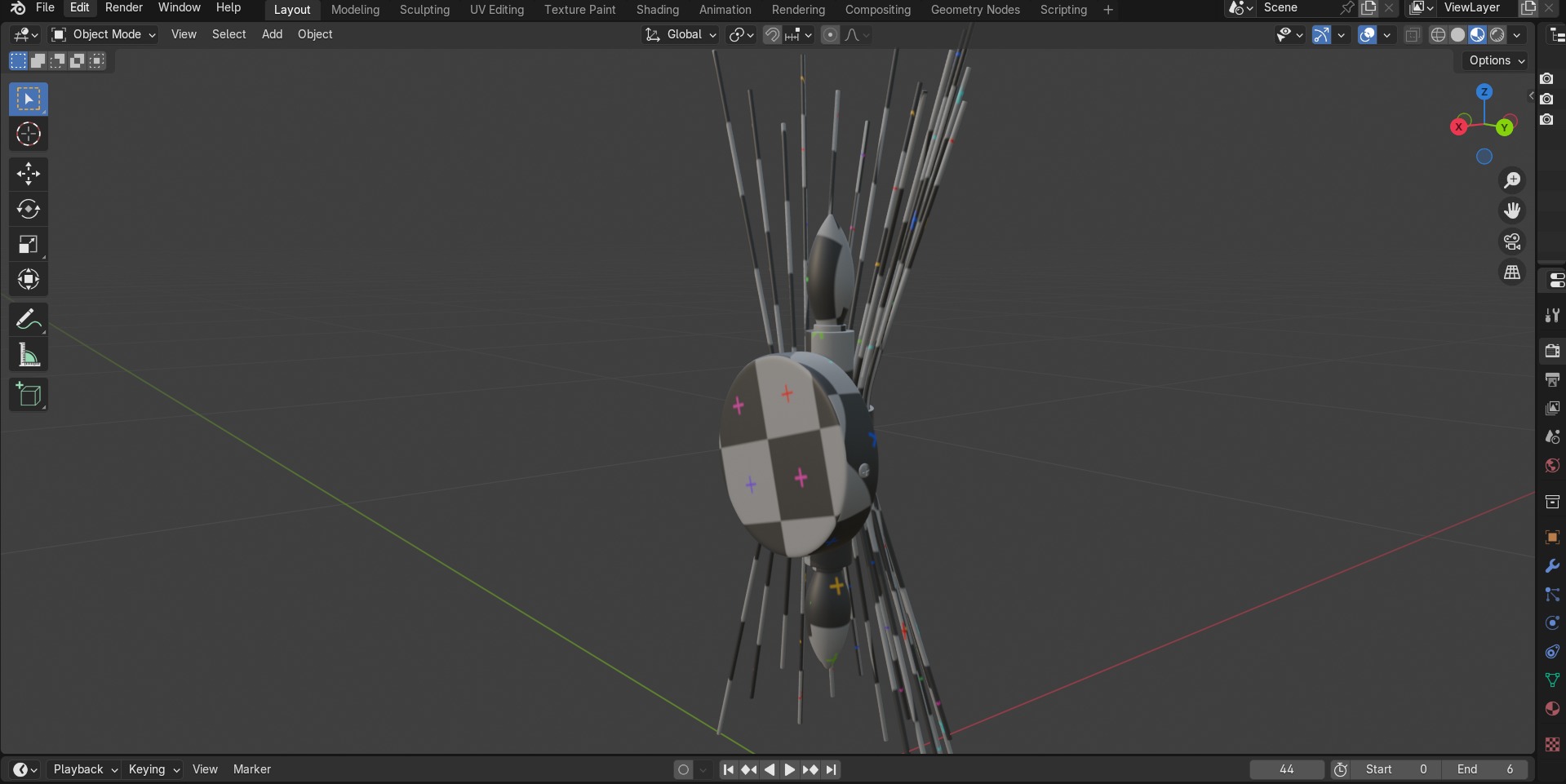Open the snapping options dropdown
The width and height of the screenshot is (1566, 784).
pos(800,35)
